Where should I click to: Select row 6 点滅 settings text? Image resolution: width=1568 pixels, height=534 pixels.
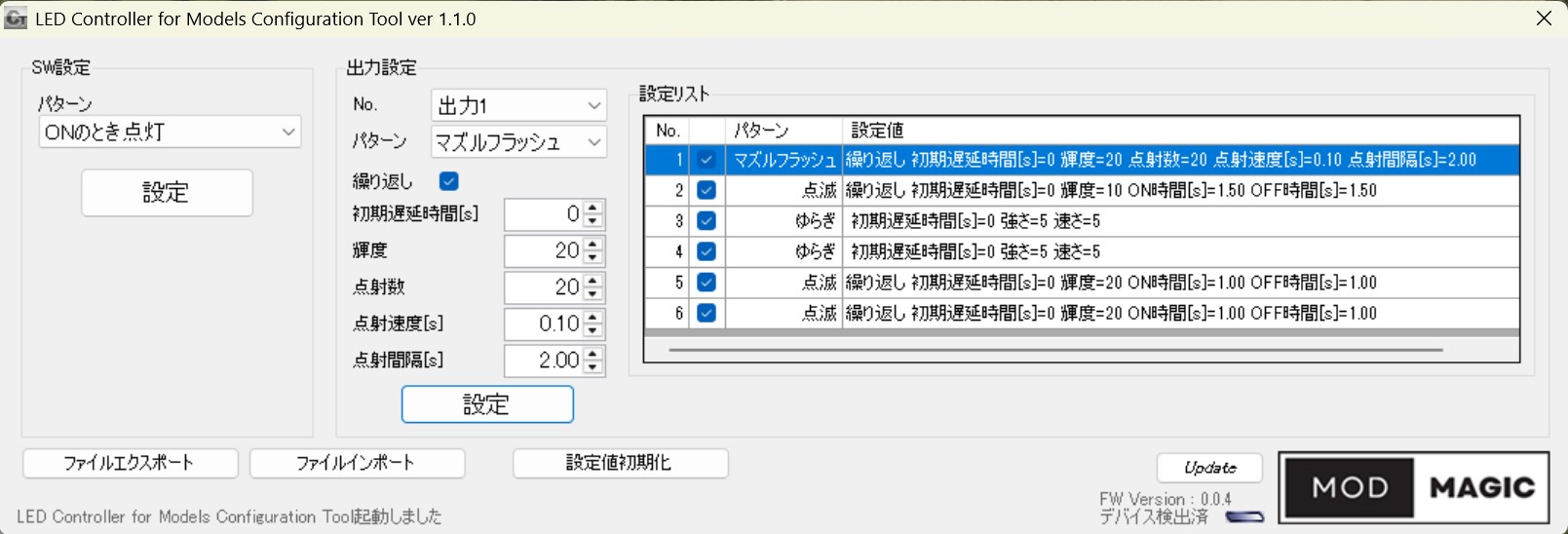[x=1111, y=313]
